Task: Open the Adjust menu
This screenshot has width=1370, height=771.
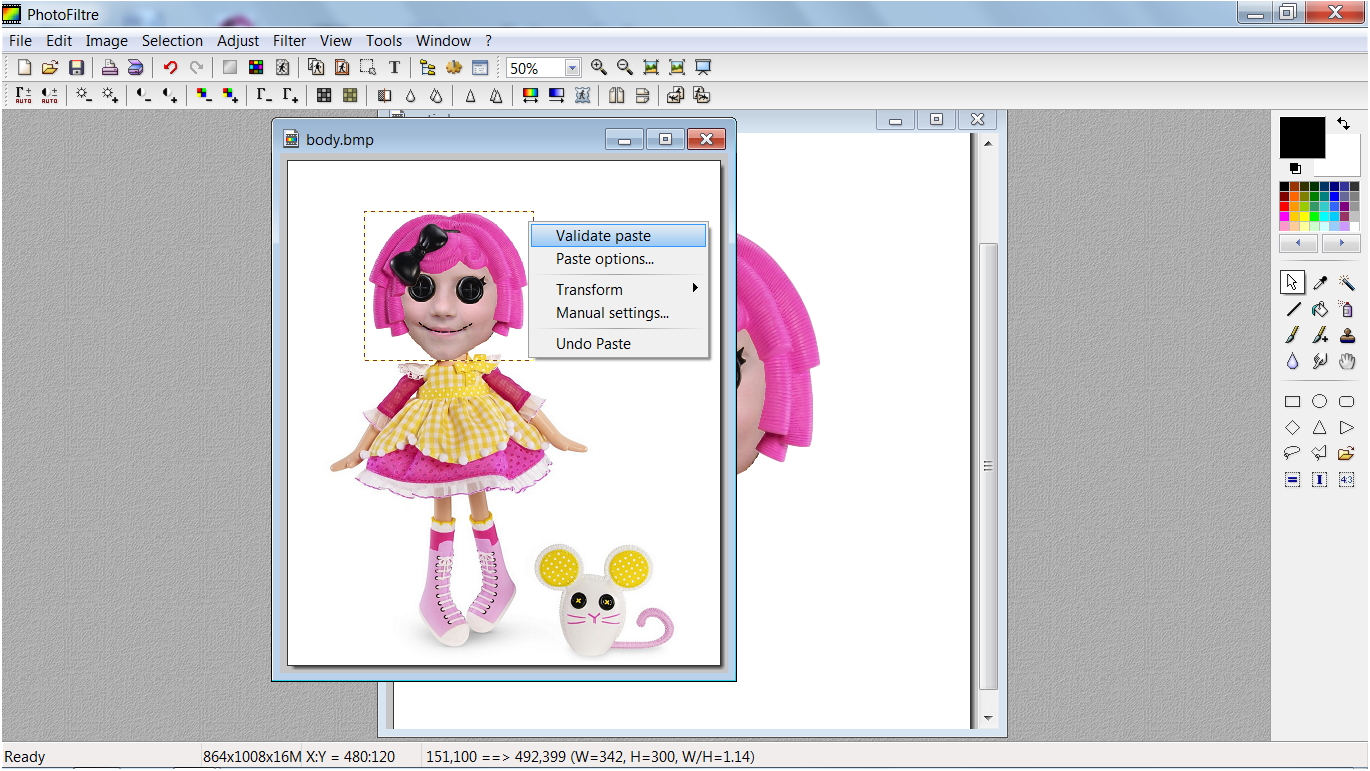Action: 238,41
